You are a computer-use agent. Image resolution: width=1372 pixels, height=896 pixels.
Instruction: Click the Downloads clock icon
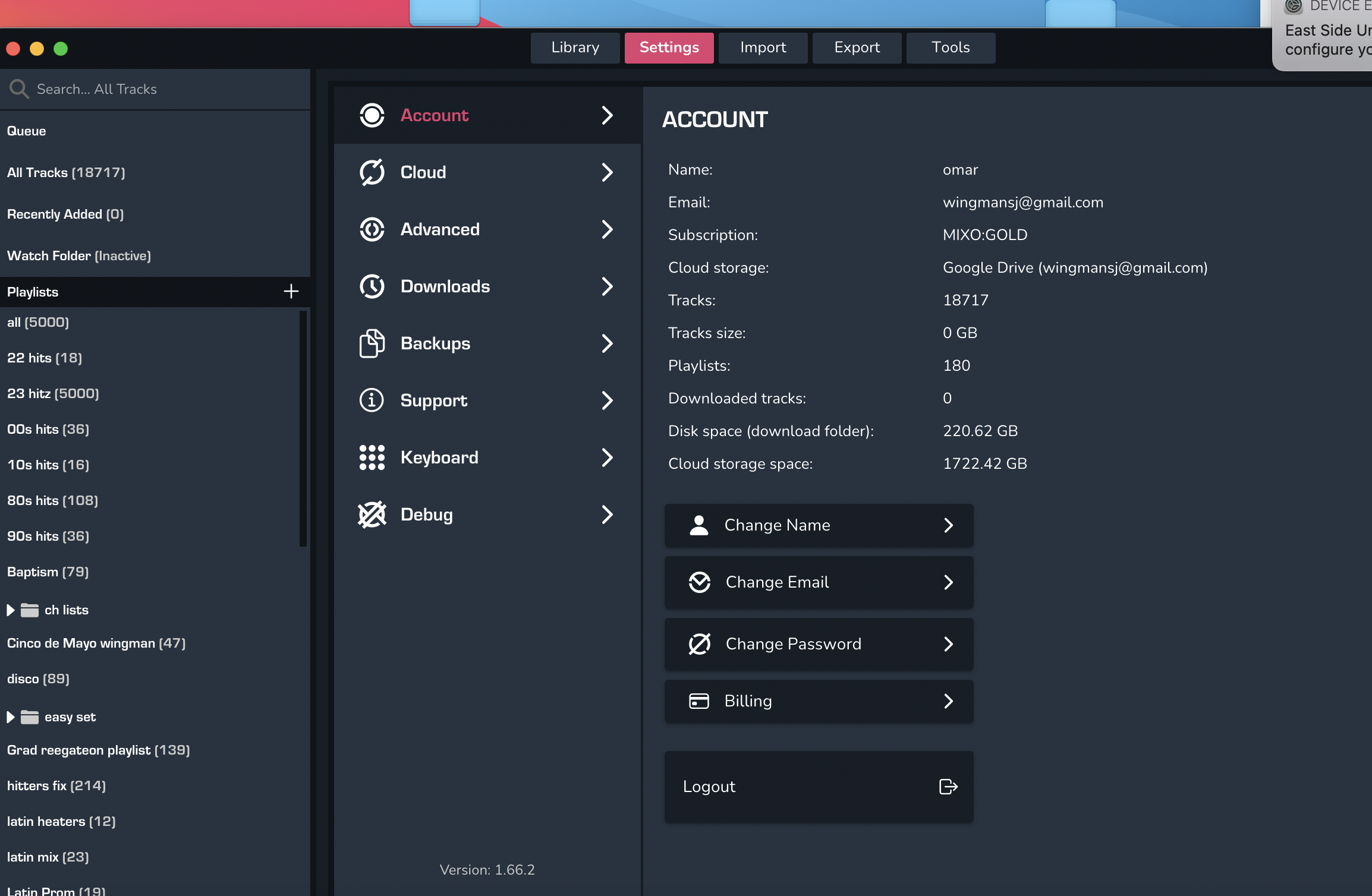372,286
